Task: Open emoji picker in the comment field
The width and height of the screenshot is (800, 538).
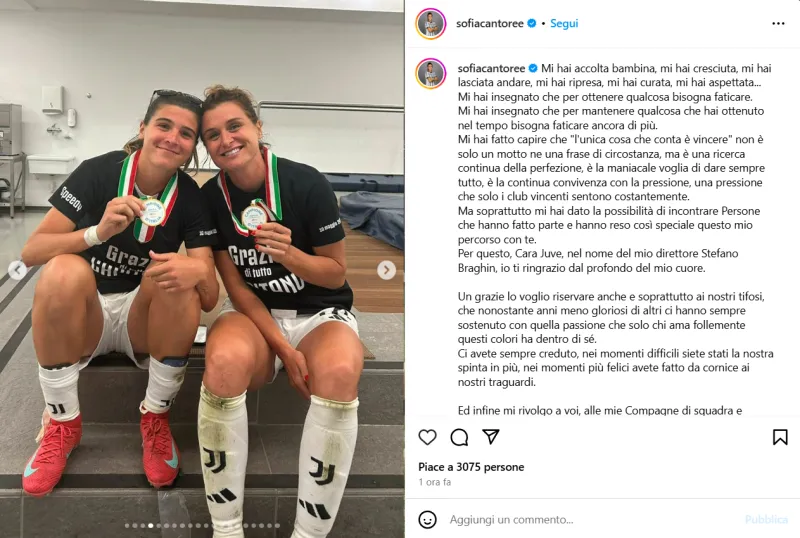Action: pos(427,520)
